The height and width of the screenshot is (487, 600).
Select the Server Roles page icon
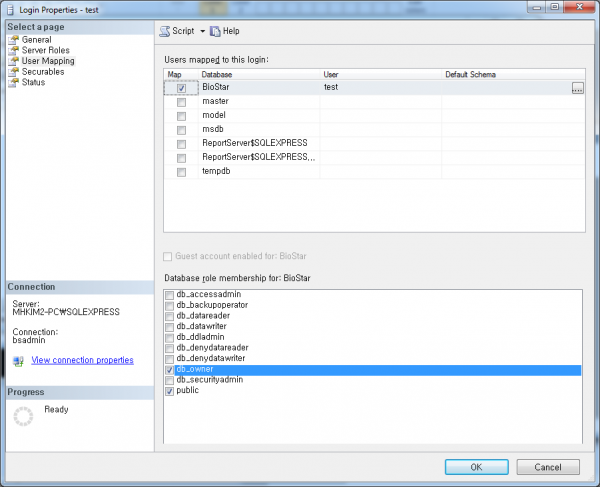click(13, 50)
